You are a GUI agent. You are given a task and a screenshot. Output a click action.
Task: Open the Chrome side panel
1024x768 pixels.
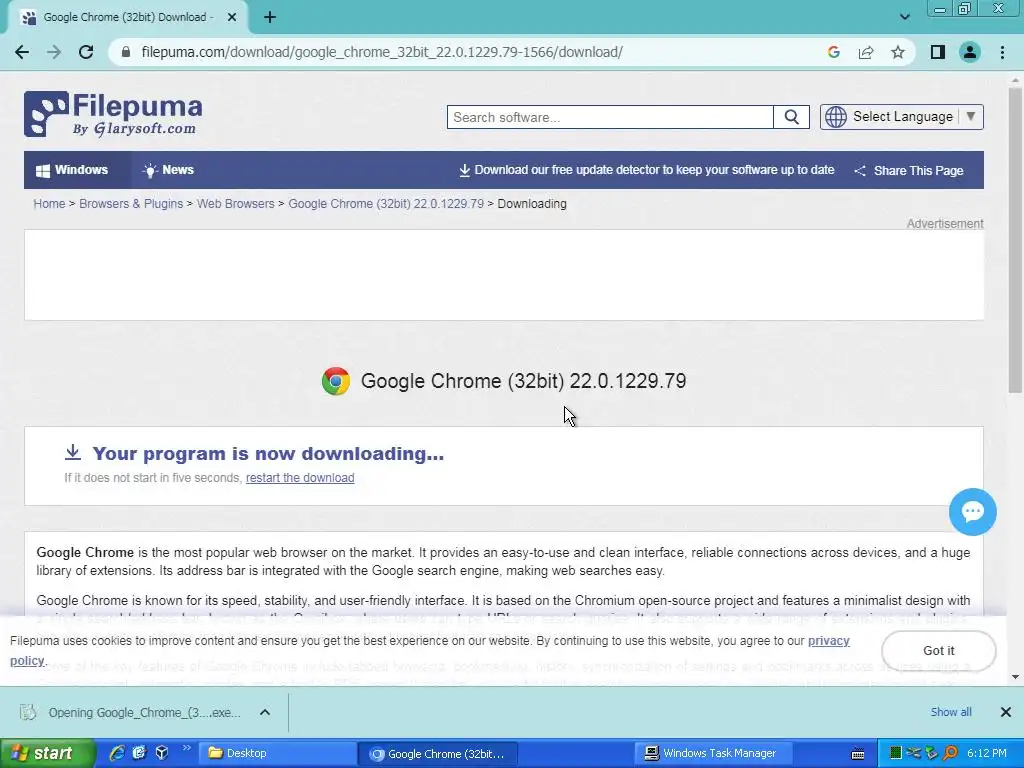click(x=938, y=52)
